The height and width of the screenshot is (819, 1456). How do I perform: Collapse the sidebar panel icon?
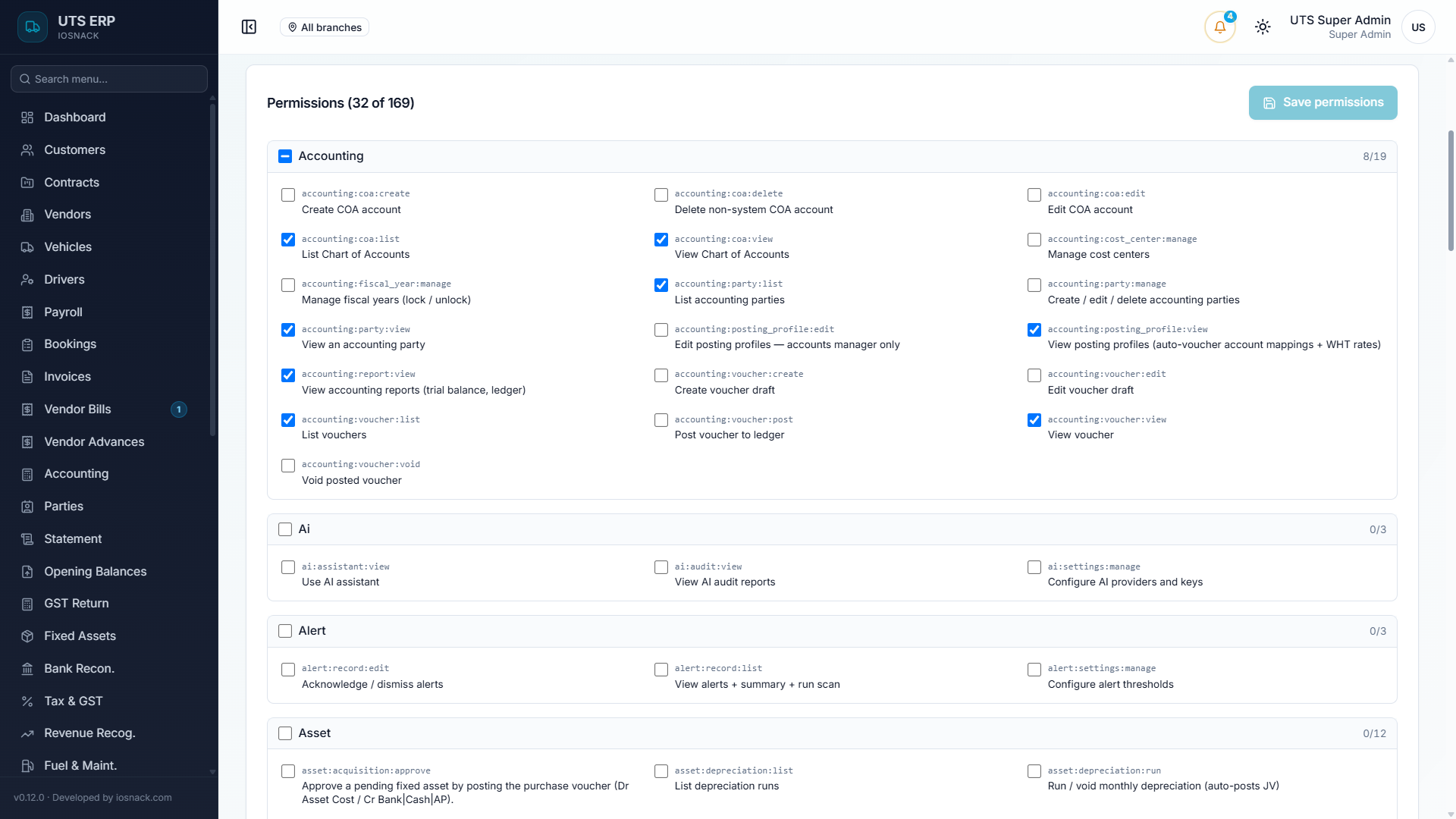(x=249, y=27)
